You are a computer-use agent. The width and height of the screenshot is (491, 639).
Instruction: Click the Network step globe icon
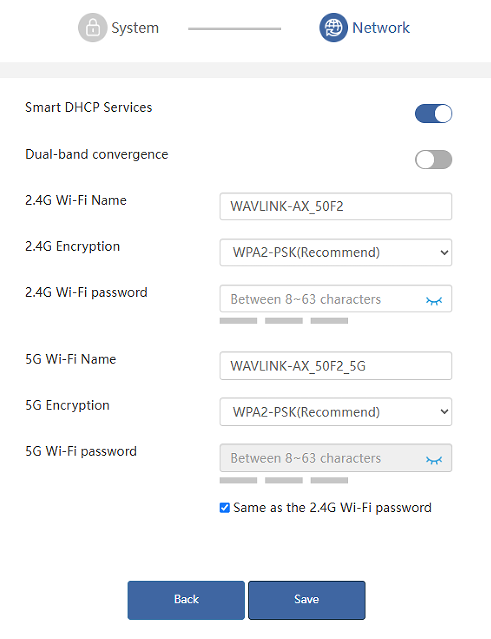(333, 28)
